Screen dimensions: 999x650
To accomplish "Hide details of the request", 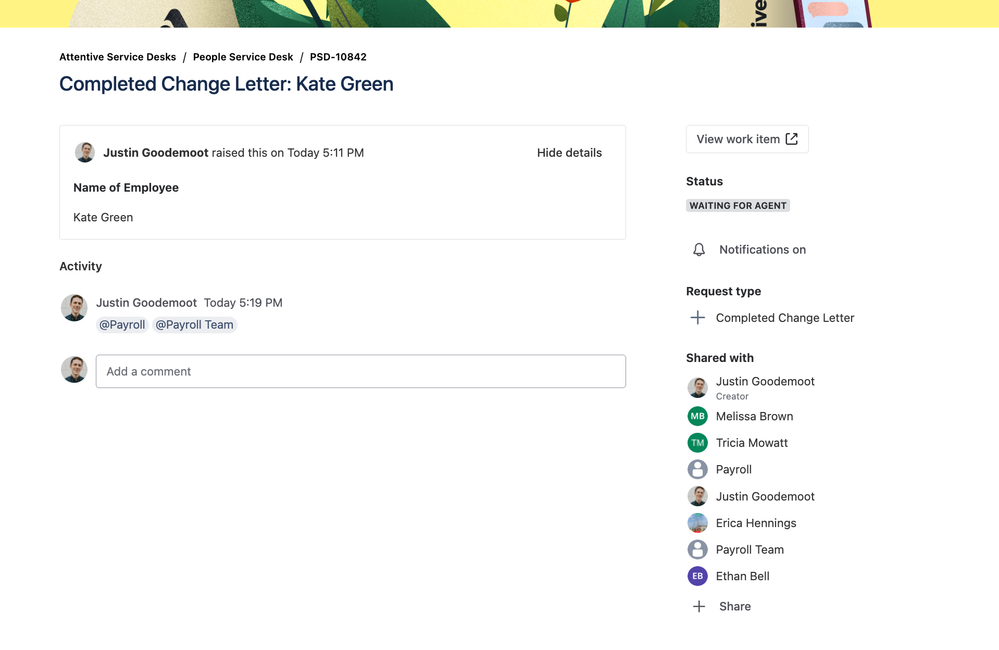I will [569, 152].
